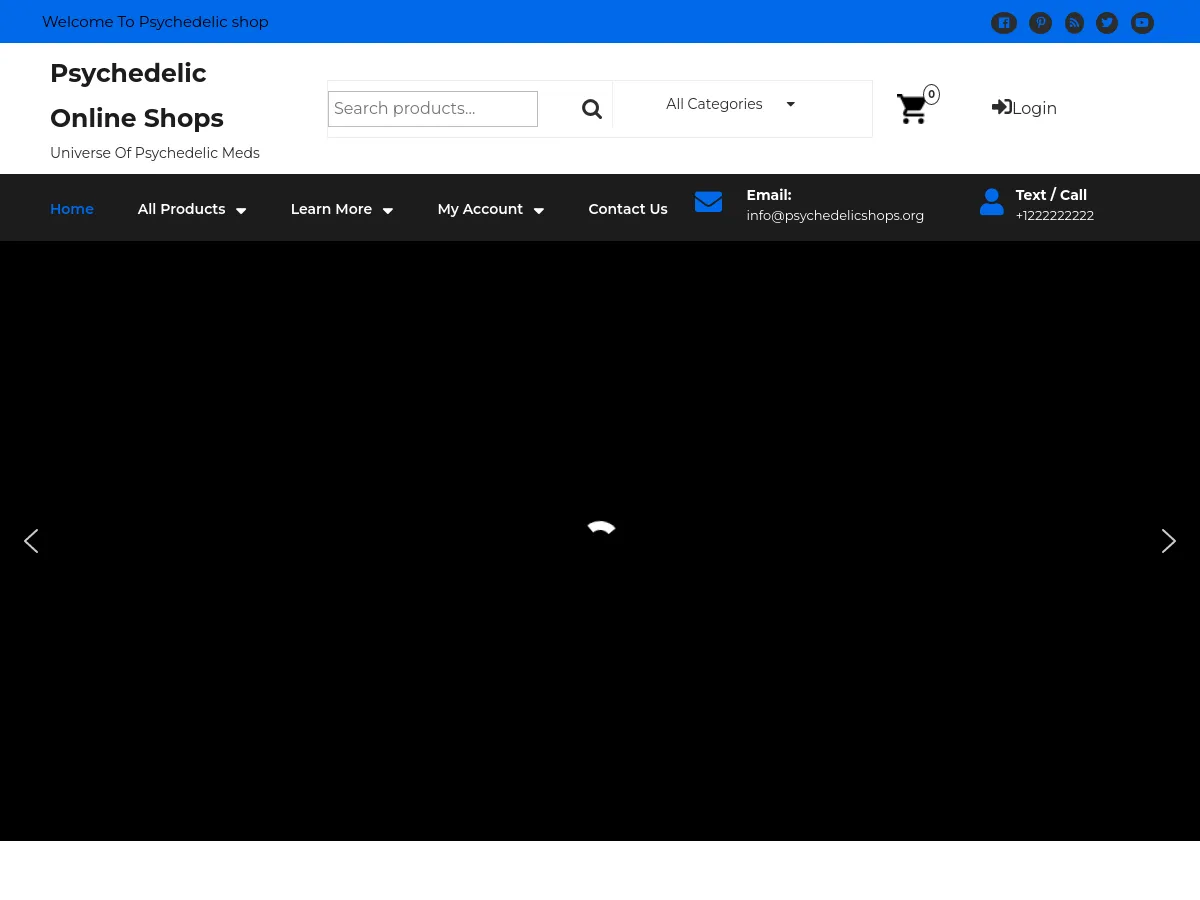Open the Learn More submenu

(x=341, y=209)
